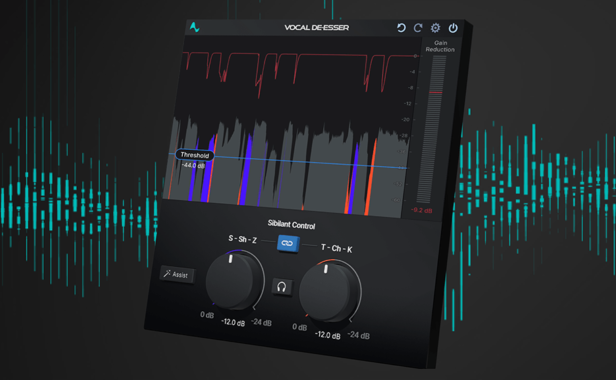Click the plugin logo icon
The height and width of the screenshot is (380, 616).
[x=194, y=27]
